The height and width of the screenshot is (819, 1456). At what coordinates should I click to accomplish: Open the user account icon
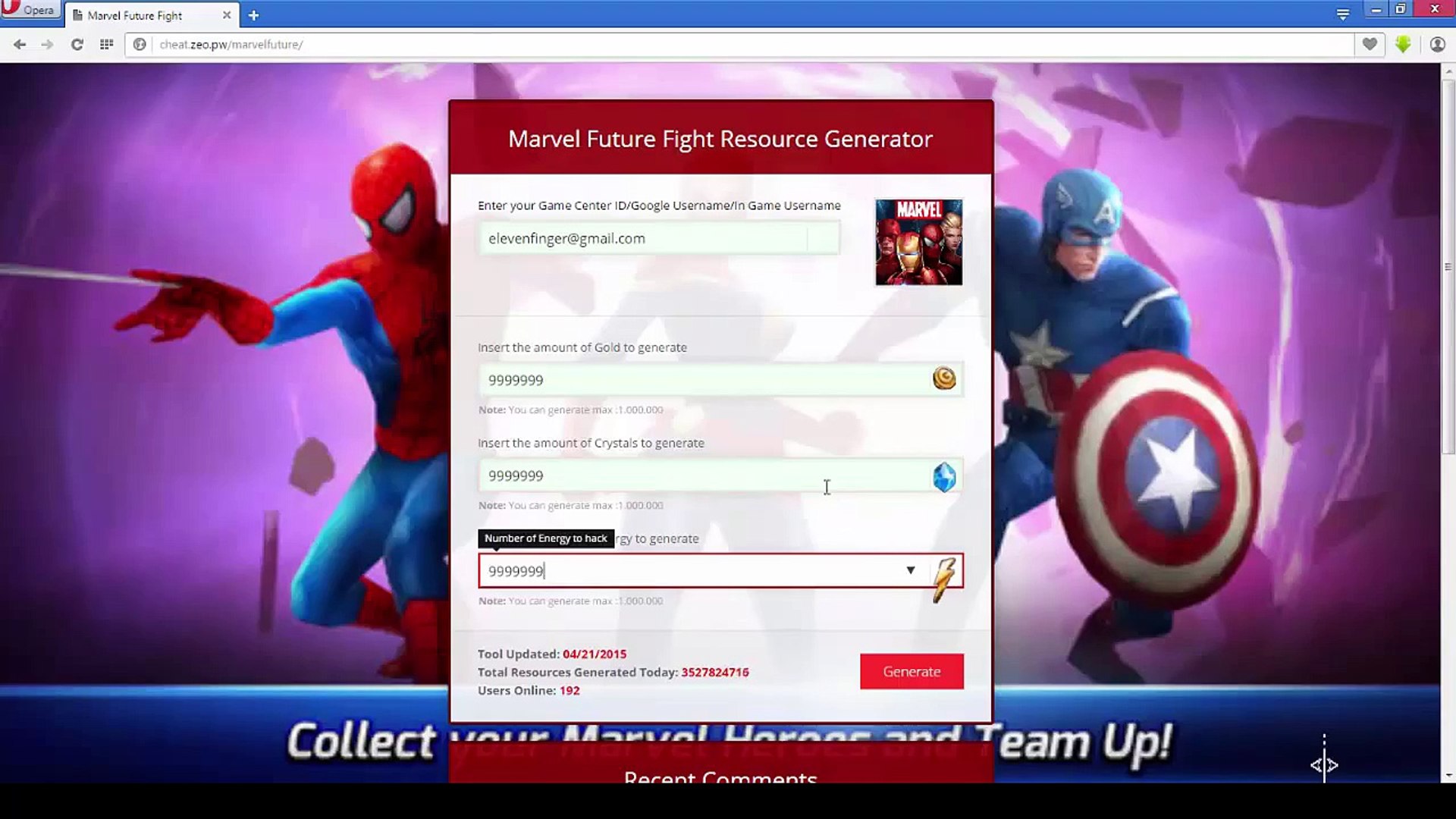point(1437,45)
